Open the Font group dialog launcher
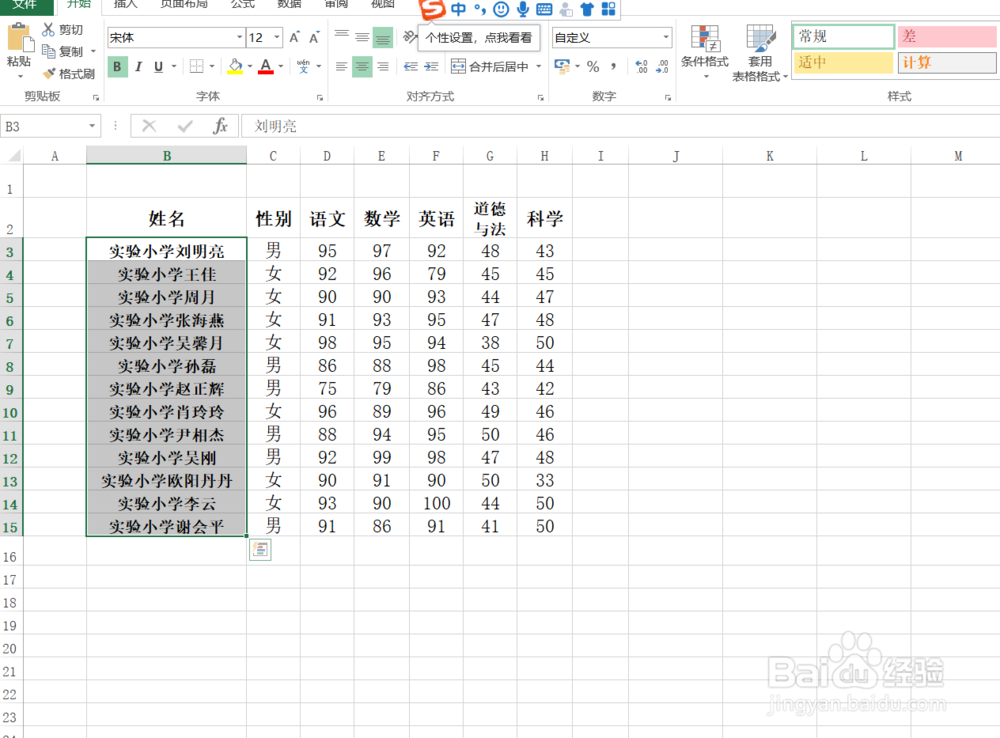1000x738 pixels. 320,98
